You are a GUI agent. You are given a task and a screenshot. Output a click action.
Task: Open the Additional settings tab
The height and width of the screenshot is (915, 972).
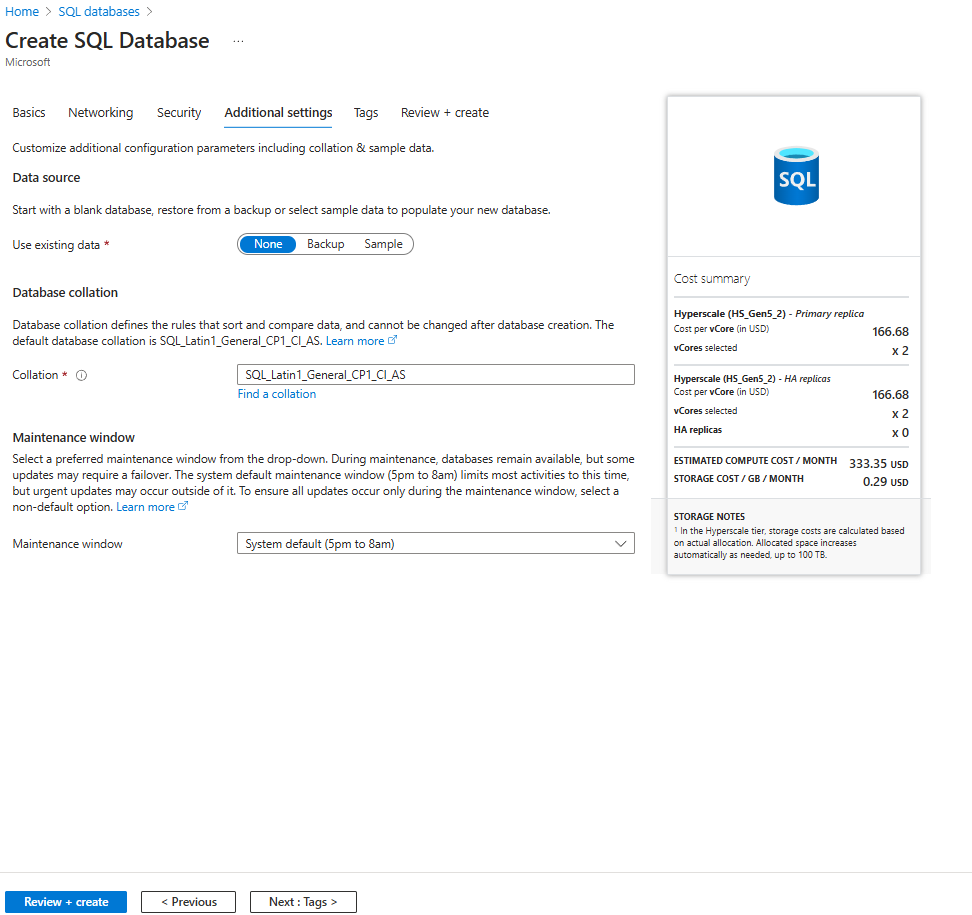(x=278, y=113)
